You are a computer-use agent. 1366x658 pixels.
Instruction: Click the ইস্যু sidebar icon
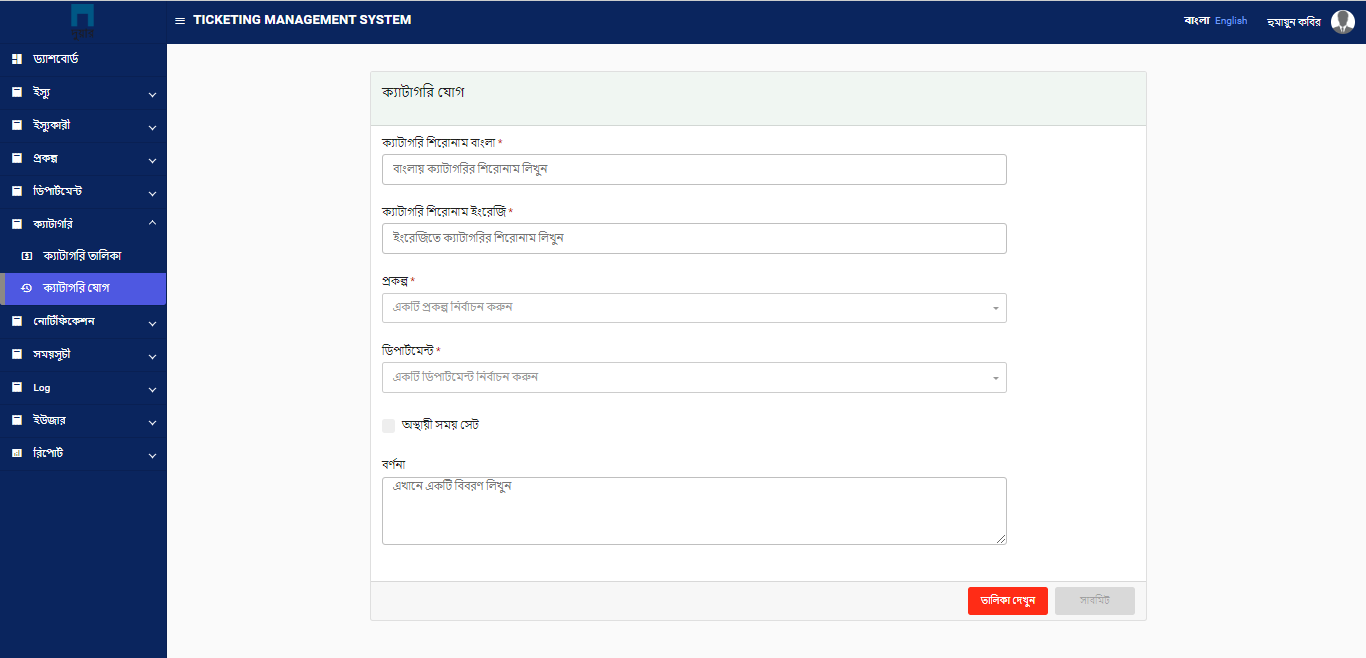coord(16,92)
